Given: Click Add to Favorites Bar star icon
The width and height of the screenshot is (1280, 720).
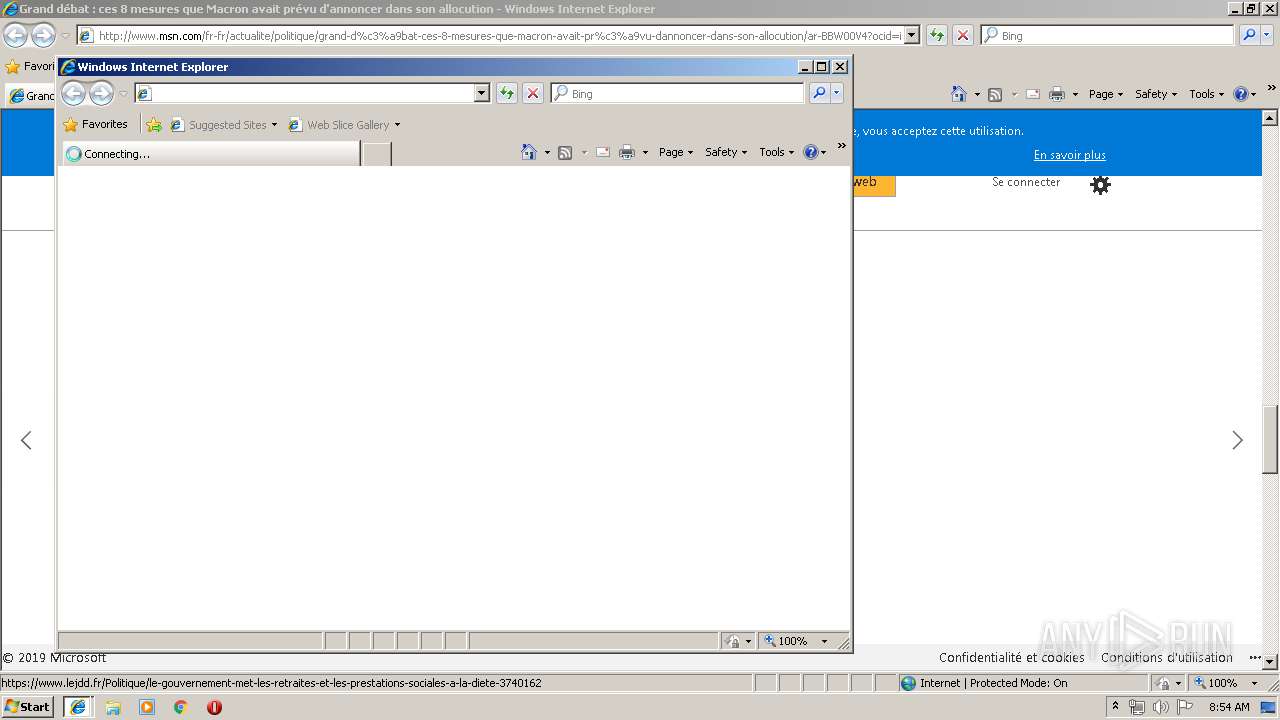Looking at the screenshot, I should pos(154,125).
